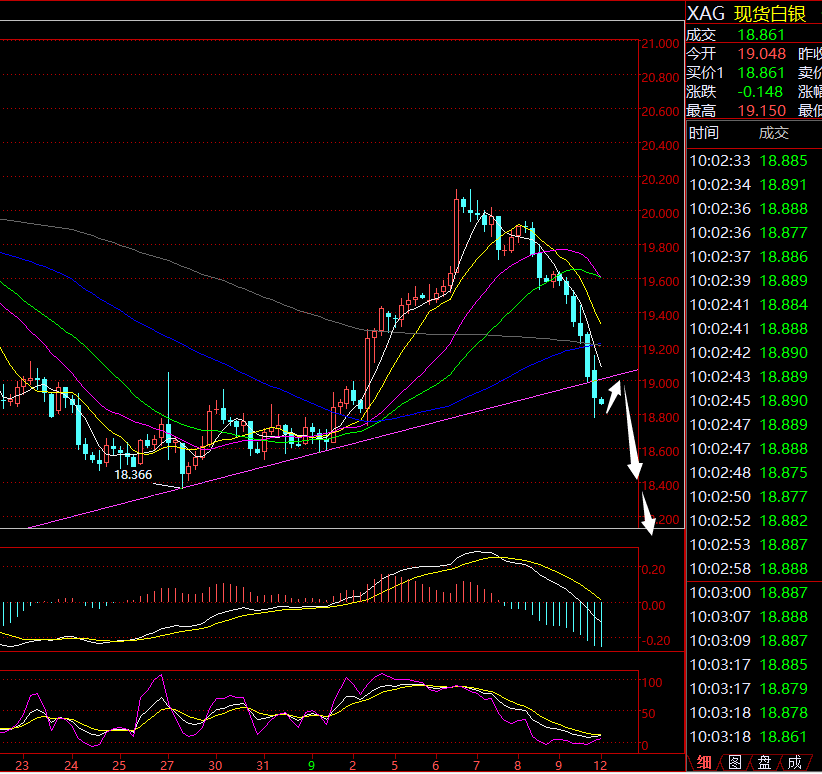Switch to the 细 detail tab

click(704, 762)
